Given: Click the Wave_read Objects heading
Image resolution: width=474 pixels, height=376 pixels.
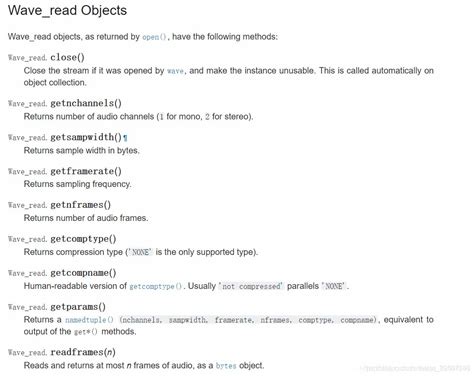Looking at the screenshot, I should pos(67,10).
